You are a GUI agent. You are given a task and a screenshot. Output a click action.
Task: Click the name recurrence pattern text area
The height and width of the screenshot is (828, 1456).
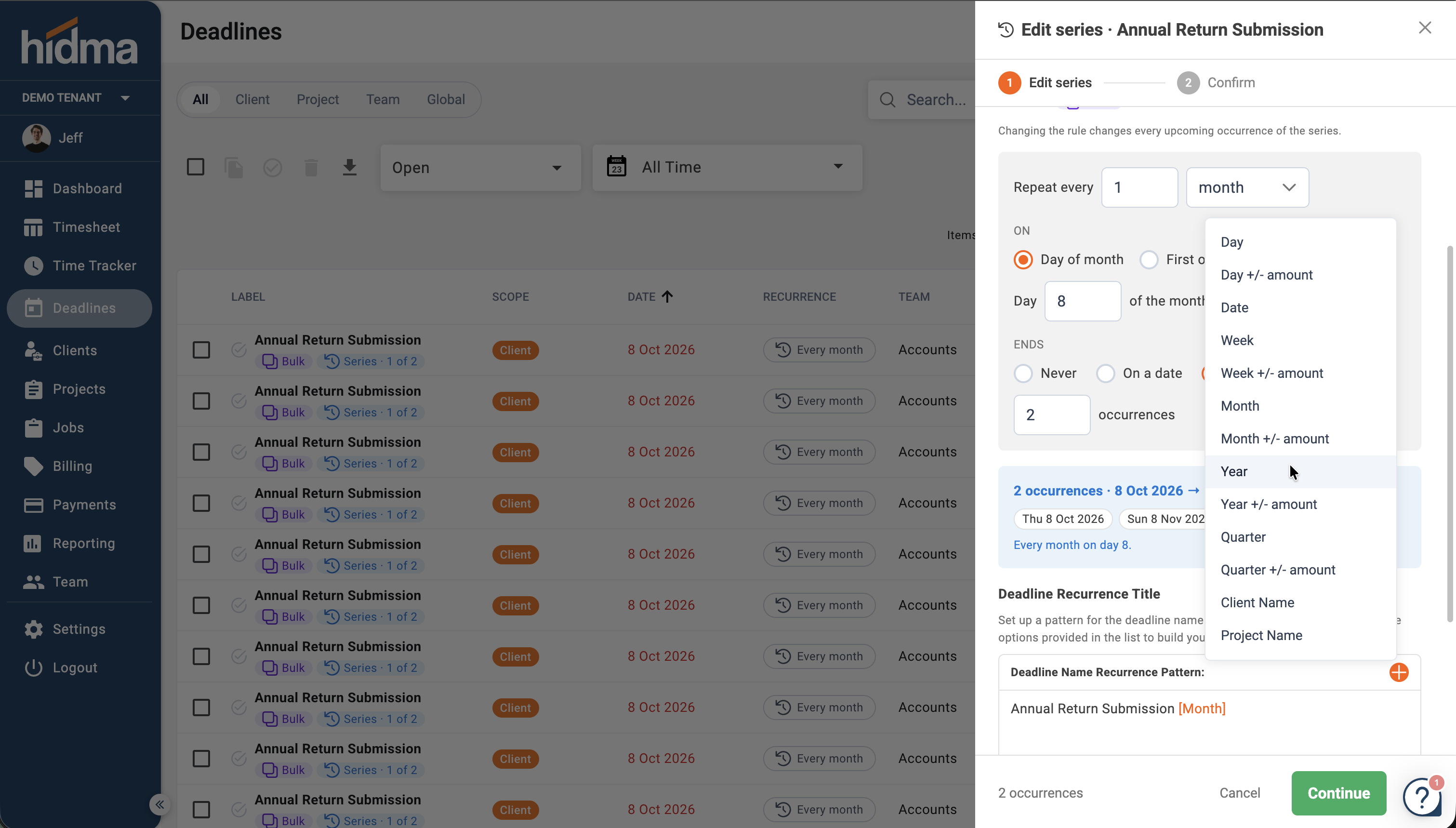point(1209,723)
